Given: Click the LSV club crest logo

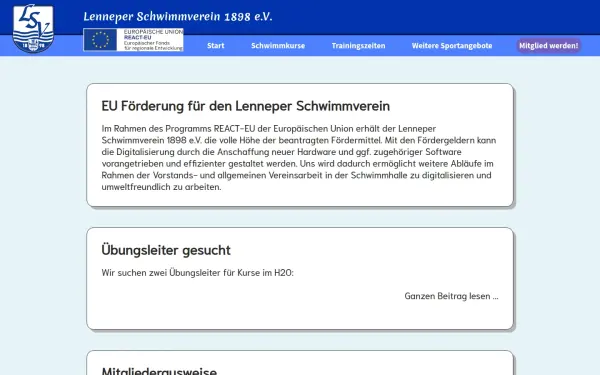Looking at the screenshot, I should 33,28.
